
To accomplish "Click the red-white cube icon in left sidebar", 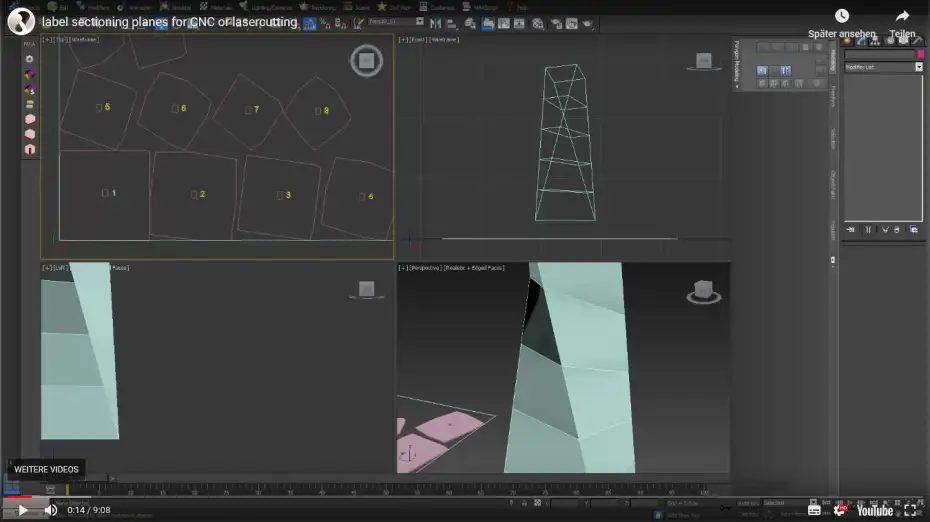I will pos(30,149).
